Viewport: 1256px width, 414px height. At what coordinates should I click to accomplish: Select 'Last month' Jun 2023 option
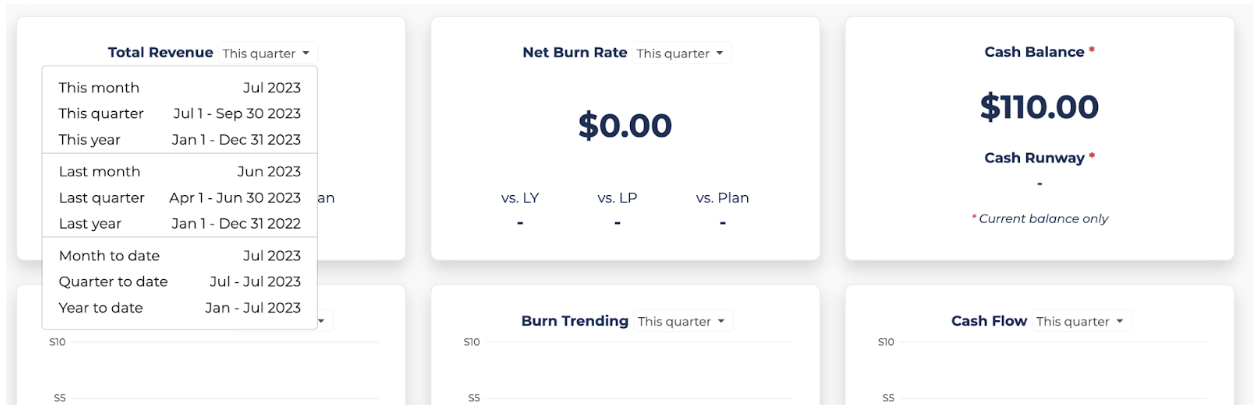(x=179, y=172)
